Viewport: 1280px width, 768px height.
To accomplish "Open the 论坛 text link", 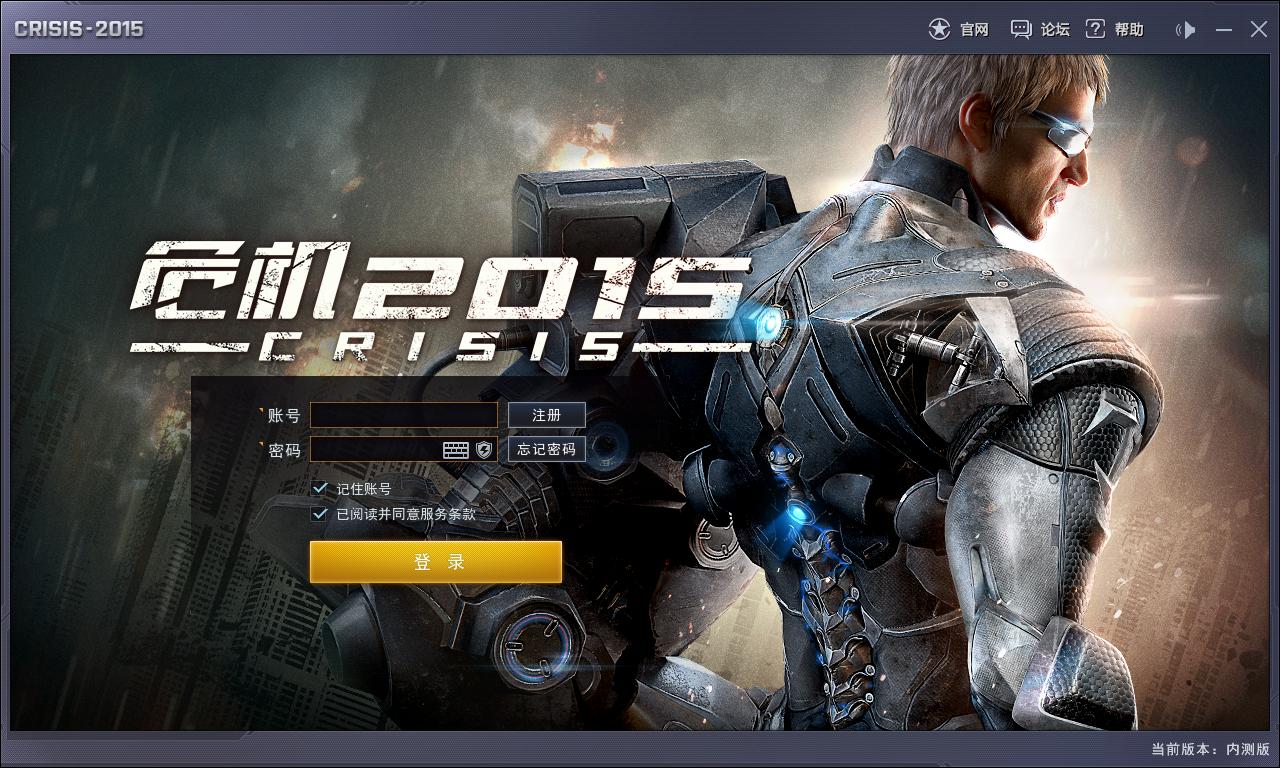I will 1055,30.
